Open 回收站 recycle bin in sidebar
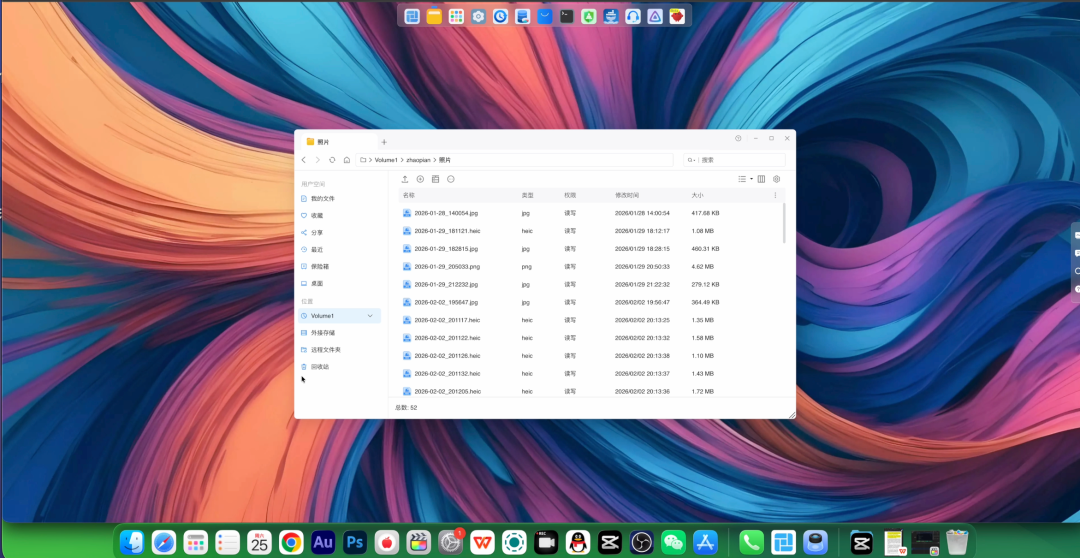The image size is (1080, 558). tap(339, 366)
